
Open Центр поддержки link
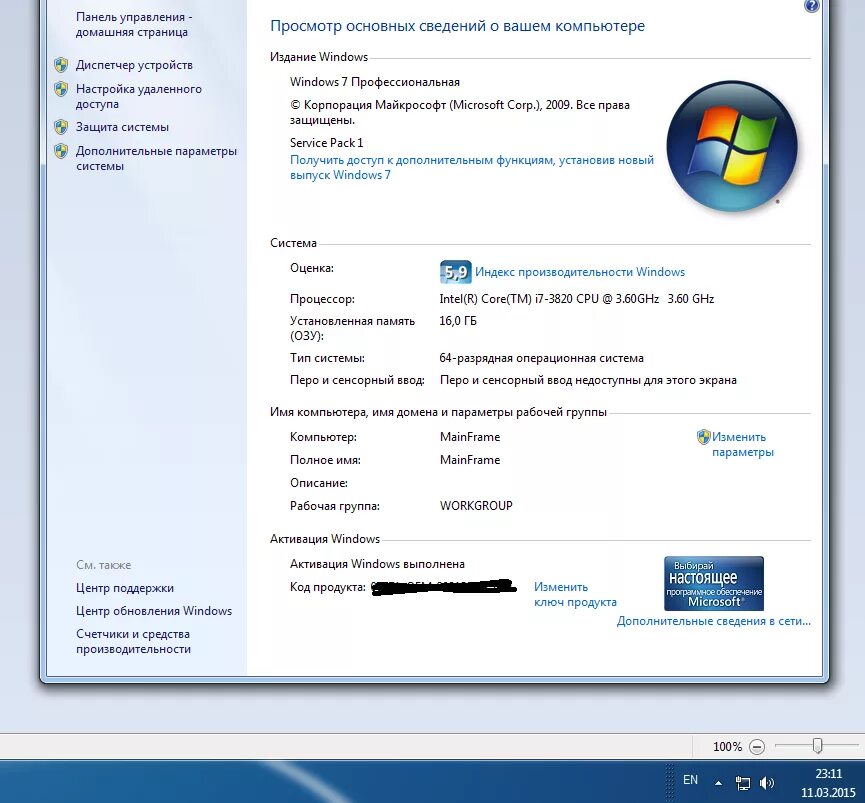coord(125,588)
